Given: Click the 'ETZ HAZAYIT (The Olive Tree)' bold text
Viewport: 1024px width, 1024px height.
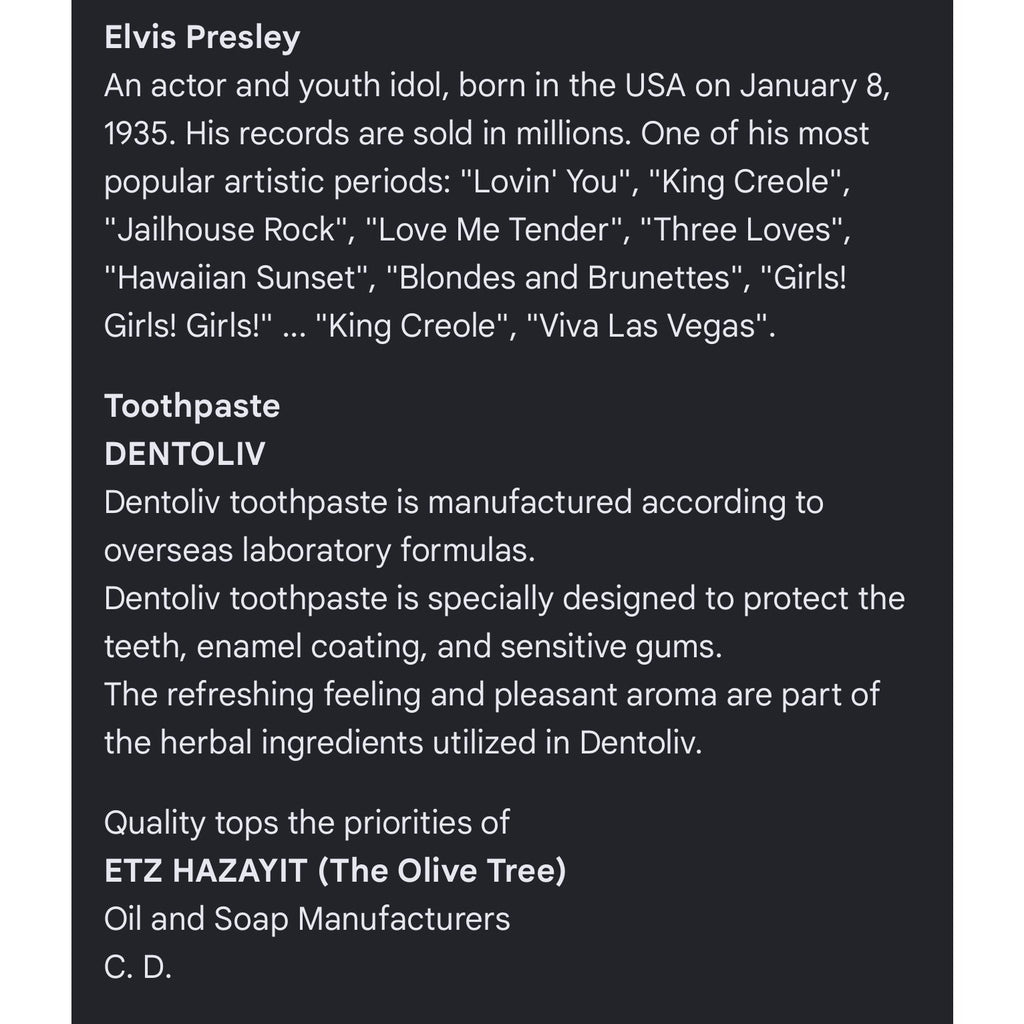Looking at the screenshot, I should (x=335, y=871).
